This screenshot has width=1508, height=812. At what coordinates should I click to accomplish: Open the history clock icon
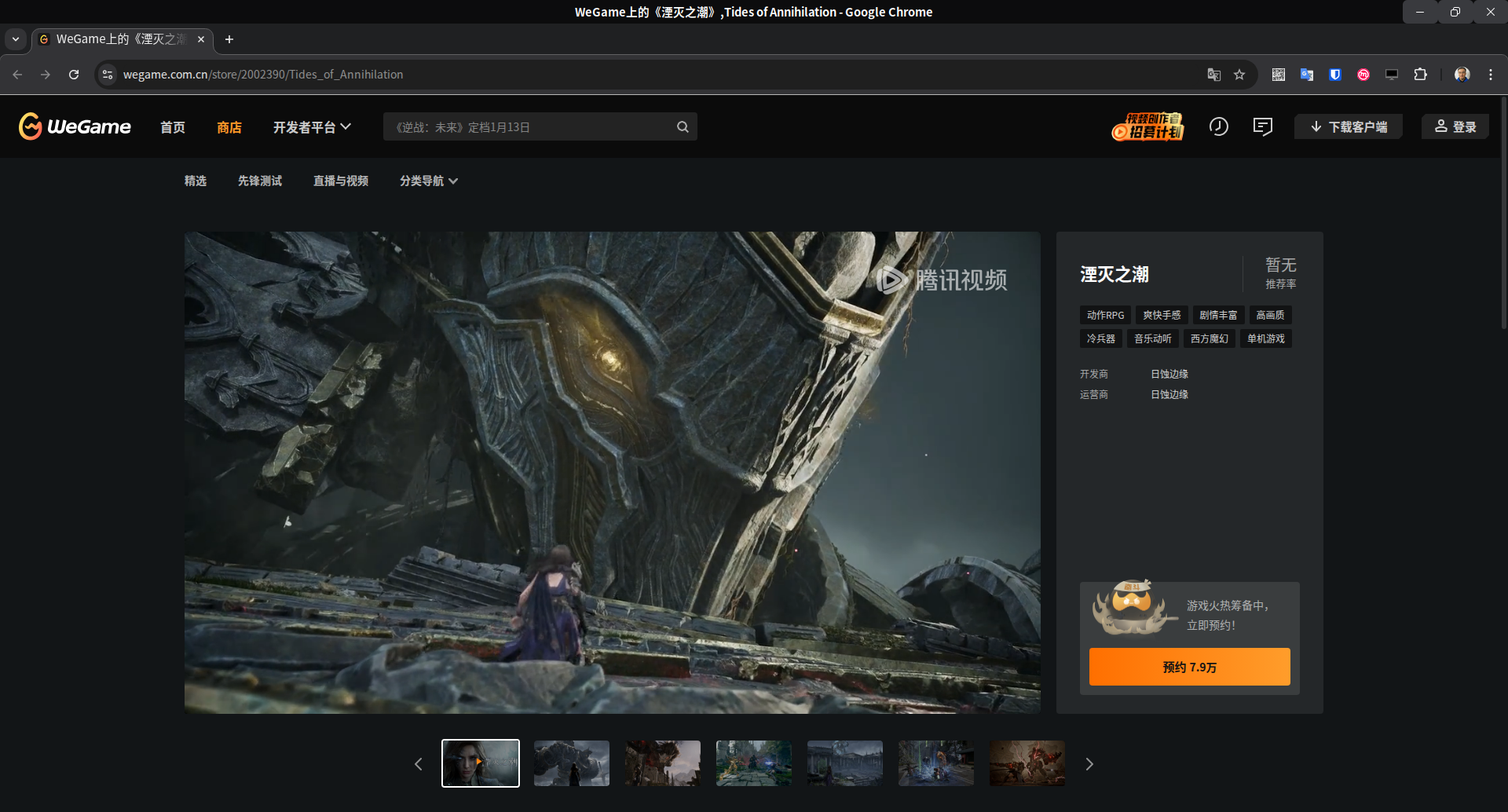coord(1218,126)
